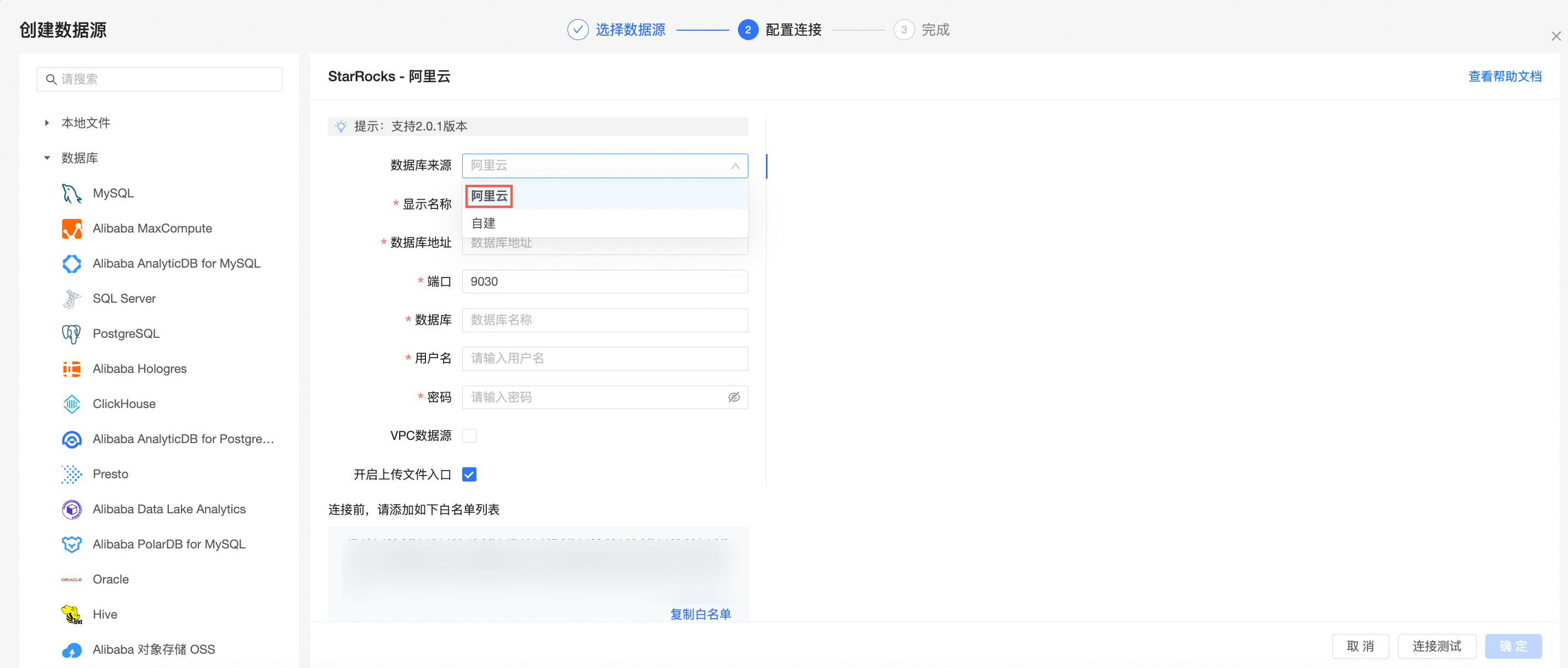Toggle password visibility eye icon
The height and width of the screenshot is (668, 1568).
[x=734, y=398]
